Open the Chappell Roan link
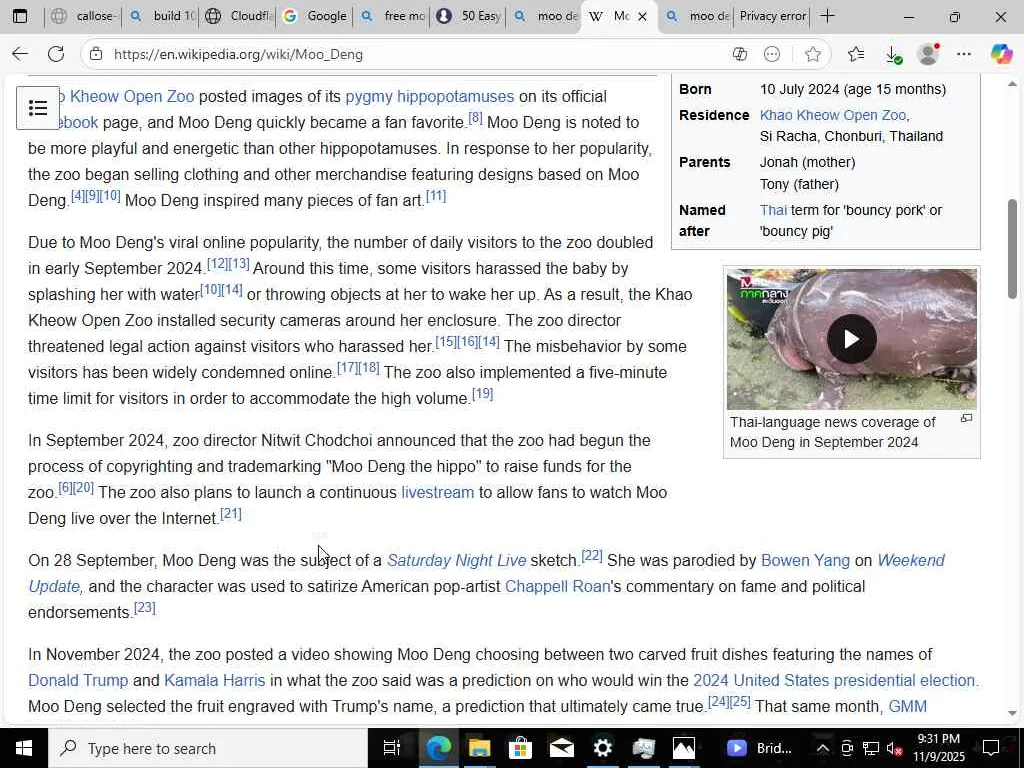 (557, 586)
